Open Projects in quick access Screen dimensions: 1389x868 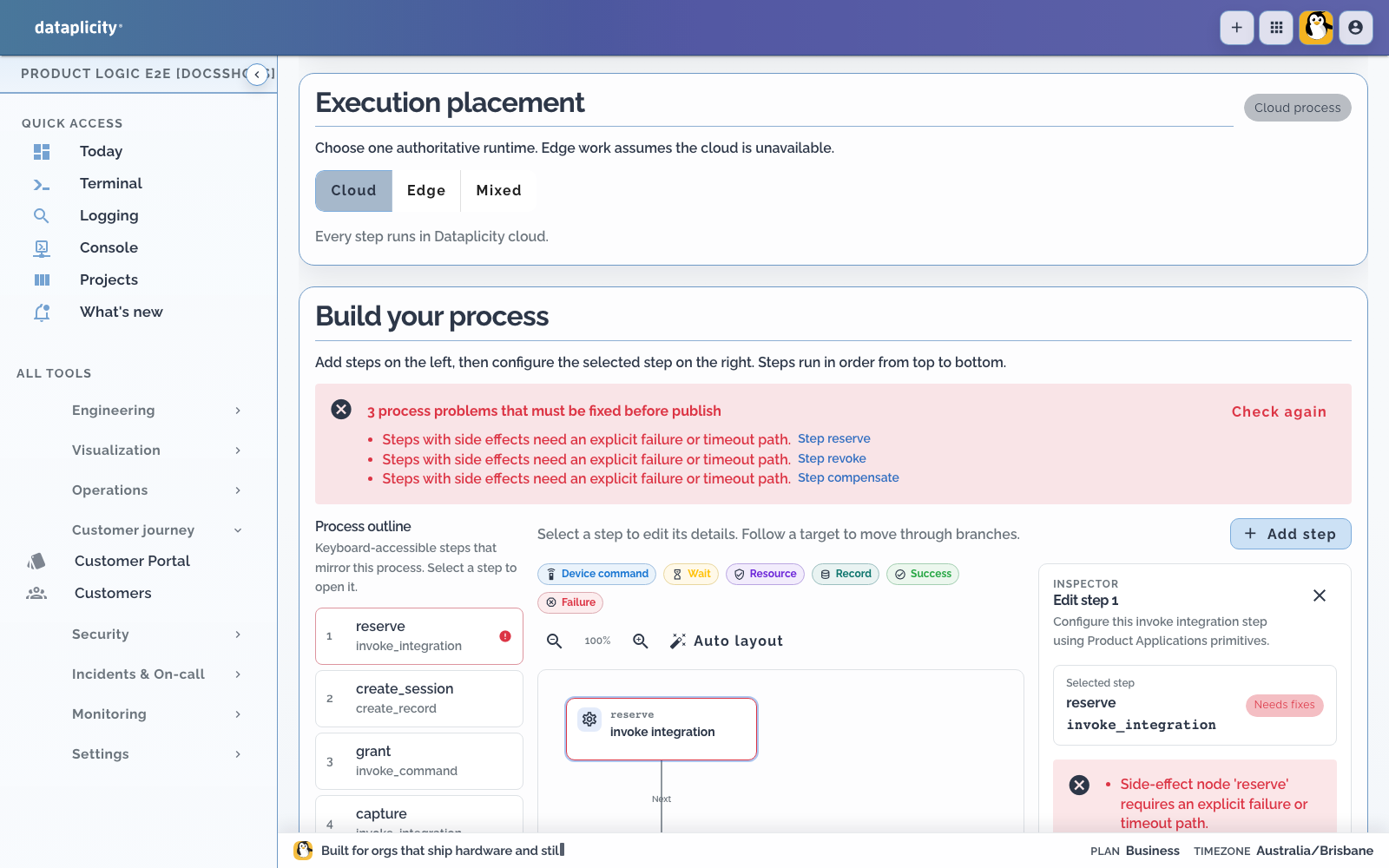[109, 280]
